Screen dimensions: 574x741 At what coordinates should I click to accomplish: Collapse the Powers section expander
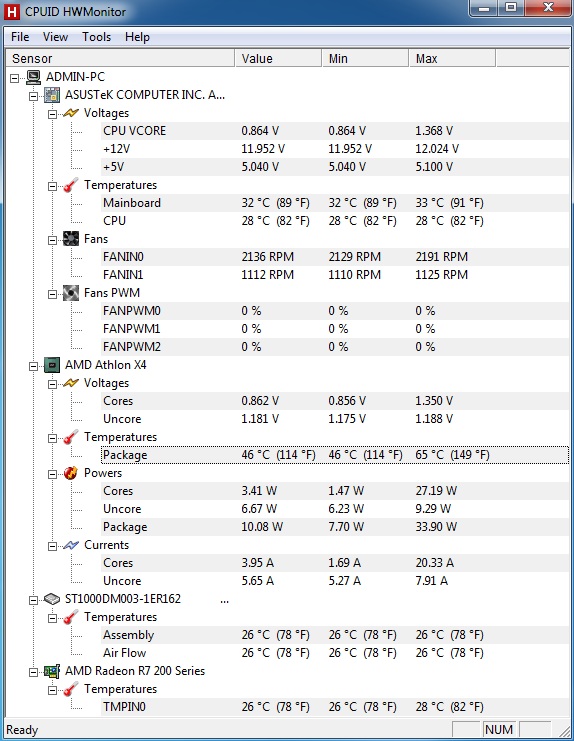52,474
